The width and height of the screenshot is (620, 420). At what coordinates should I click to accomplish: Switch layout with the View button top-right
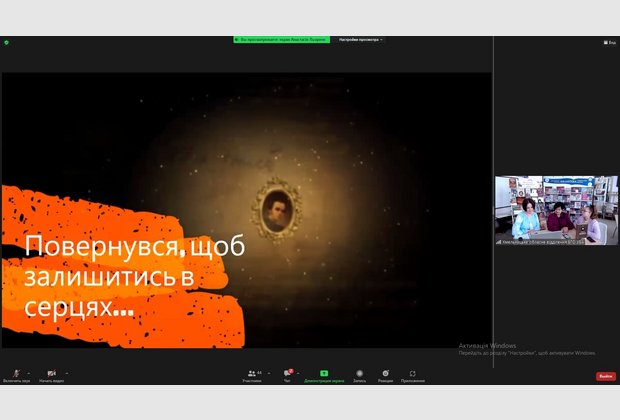610,42
